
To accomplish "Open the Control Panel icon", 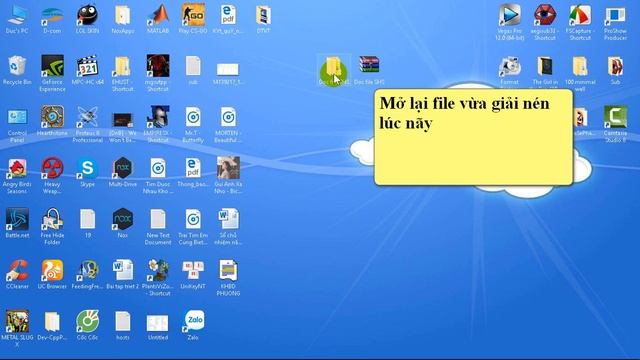I will click(17, 125).
